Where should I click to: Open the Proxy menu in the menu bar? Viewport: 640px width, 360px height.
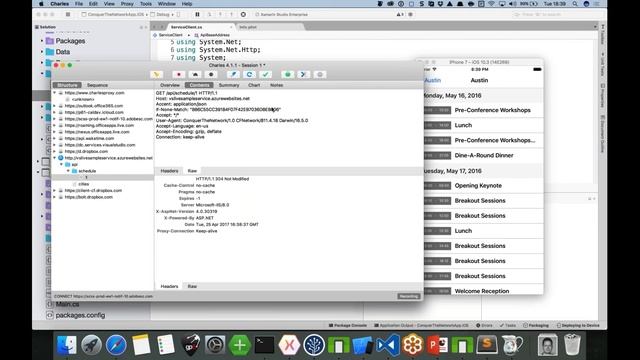[x=127, y=4]
